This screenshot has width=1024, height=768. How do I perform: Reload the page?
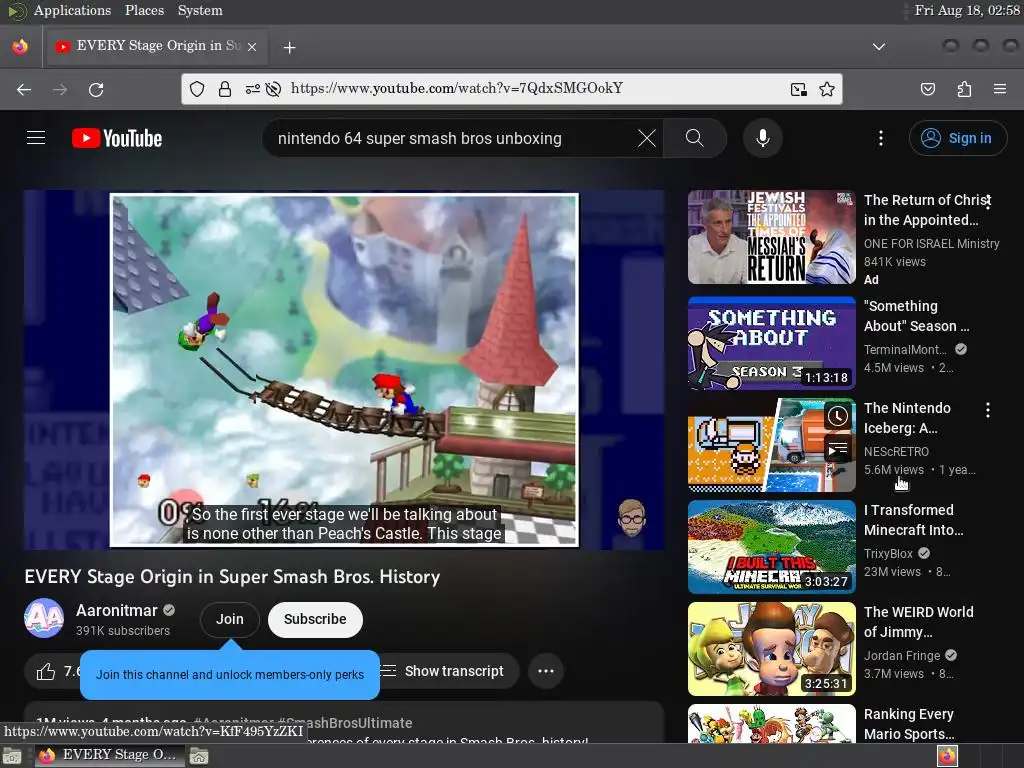tap(96, 89)
